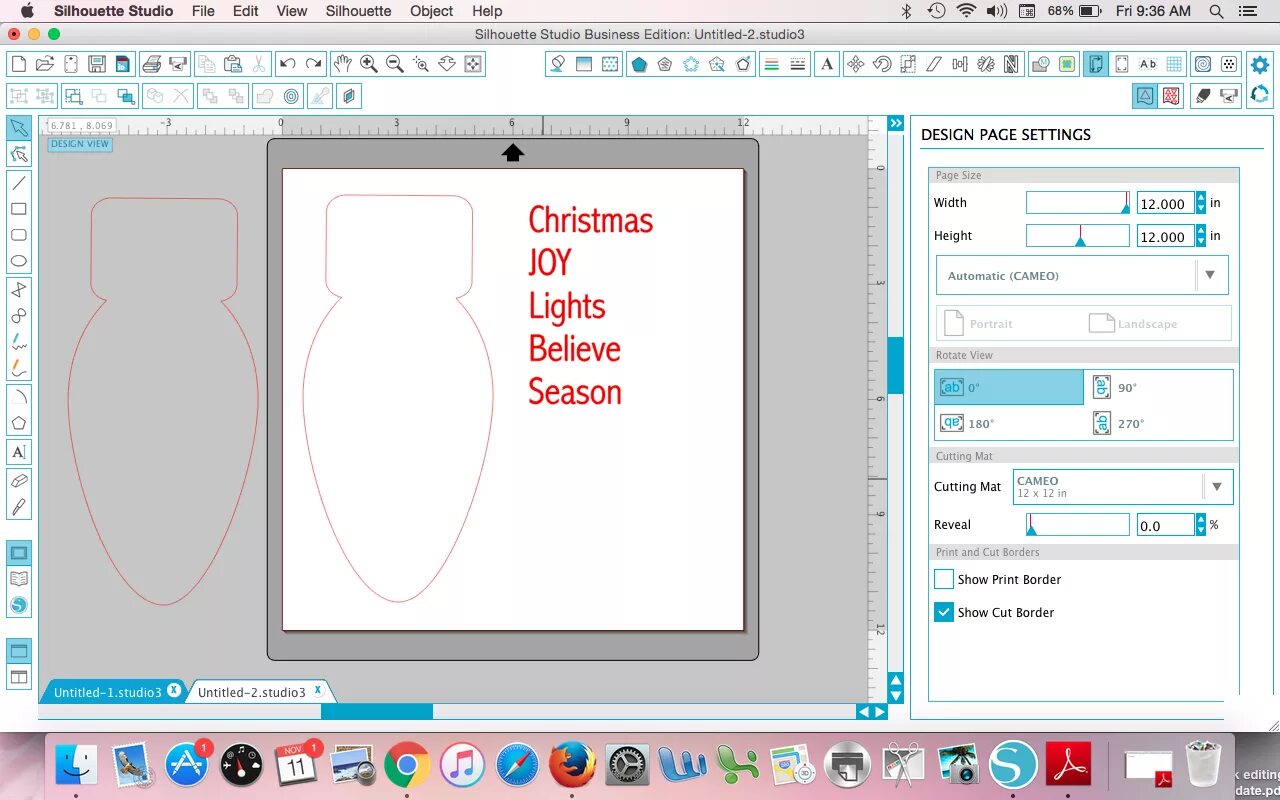Close the Untitled-2.studio3 tab
Image resolution: width=1280 pixels, height=800 pixels.
coord(318,690)
